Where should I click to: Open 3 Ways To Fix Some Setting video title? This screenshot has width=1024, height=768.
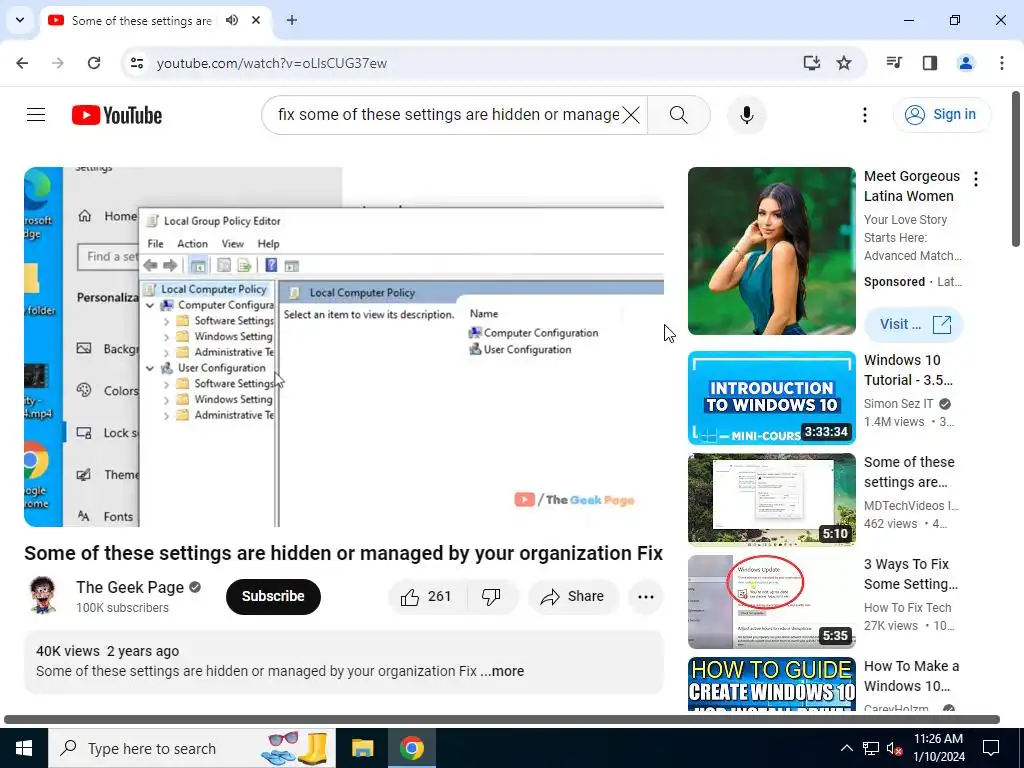tap(911, 574)
